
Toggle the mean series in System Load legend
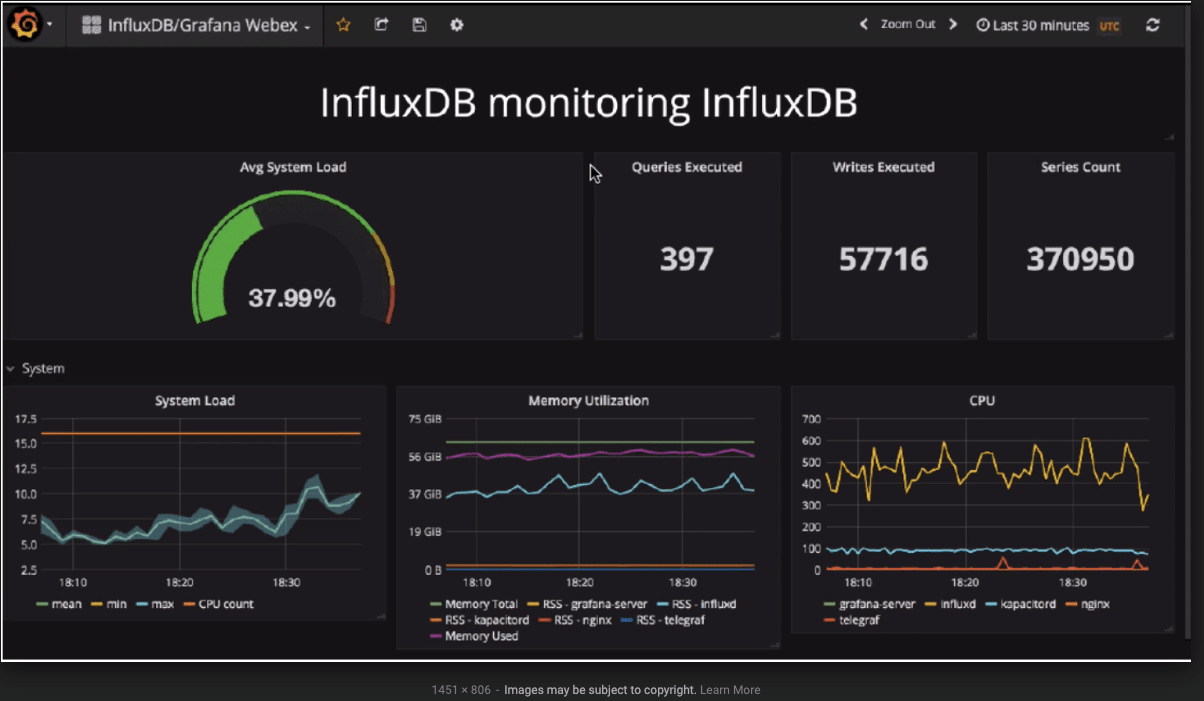point(66,604)
